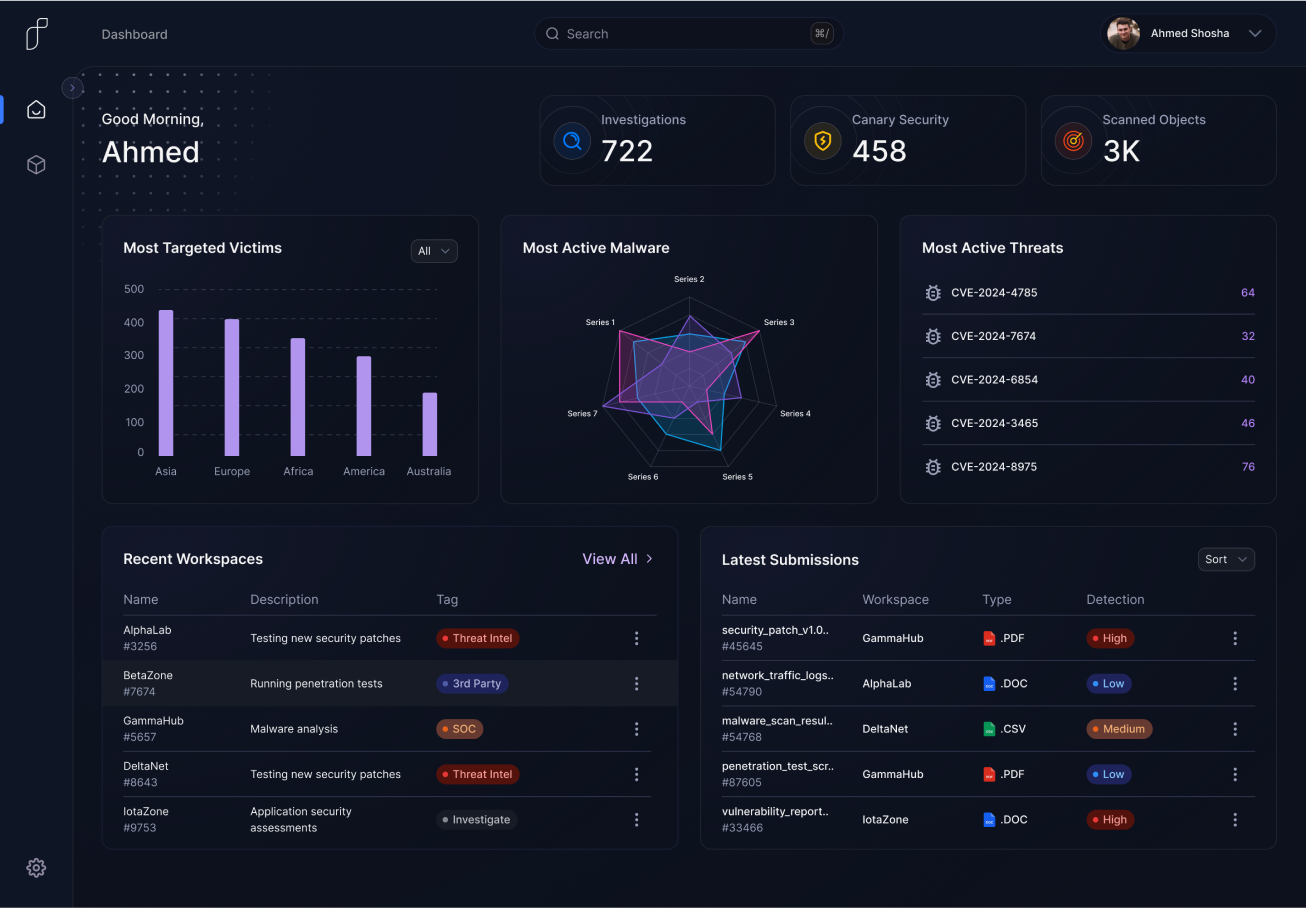Screen dimensions: 1306x908
Task: Click the DeltaNet workspace cell for malware_scan_resul
Action: tap(885, 729)
